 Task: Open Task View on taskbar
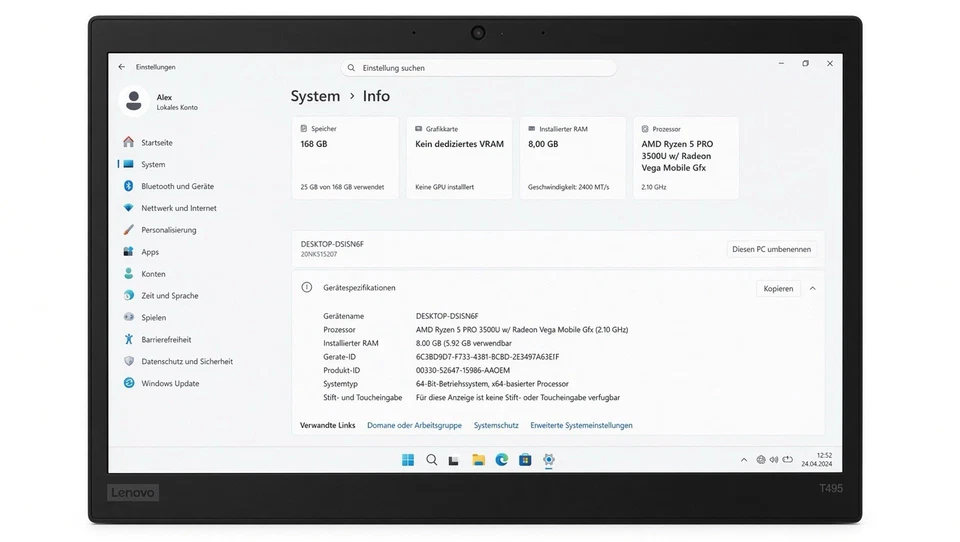[x=454, y=461]
